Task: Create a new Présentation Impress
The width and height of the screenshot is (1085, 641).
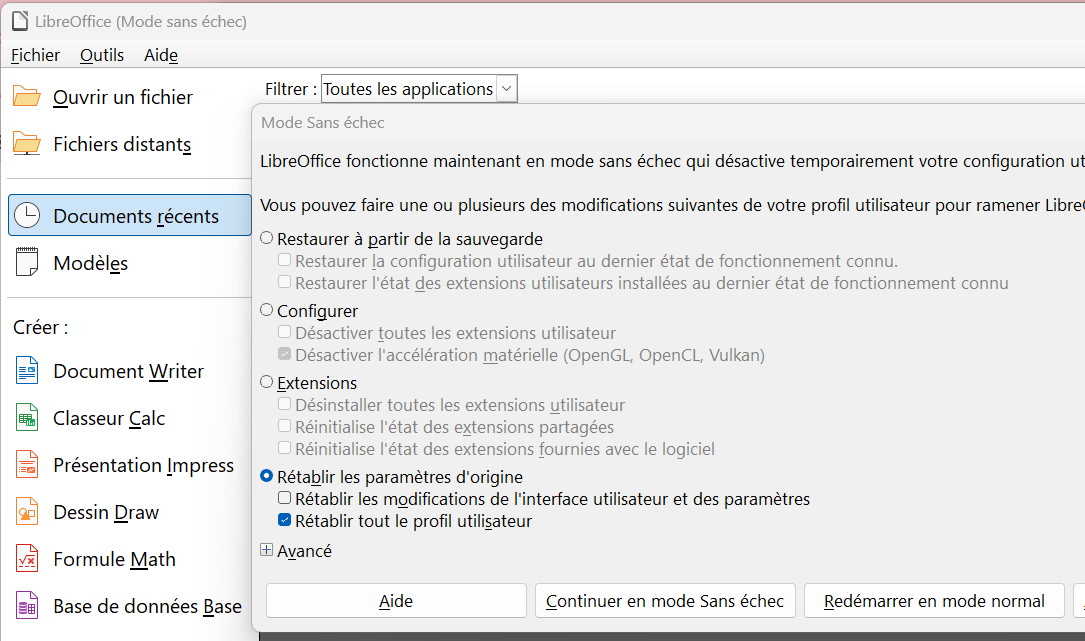Action: (143, 465)
